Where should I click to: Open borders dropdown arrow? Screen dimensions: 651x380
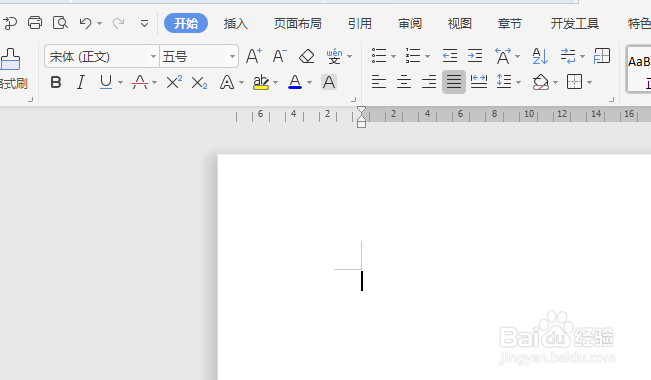[590, 83]
